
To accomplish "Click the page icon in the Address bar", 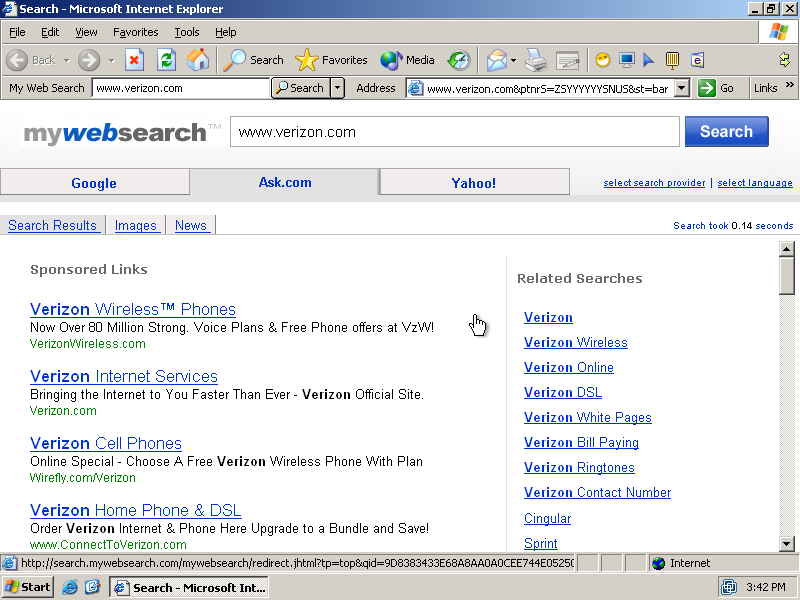I will [416, 88].
